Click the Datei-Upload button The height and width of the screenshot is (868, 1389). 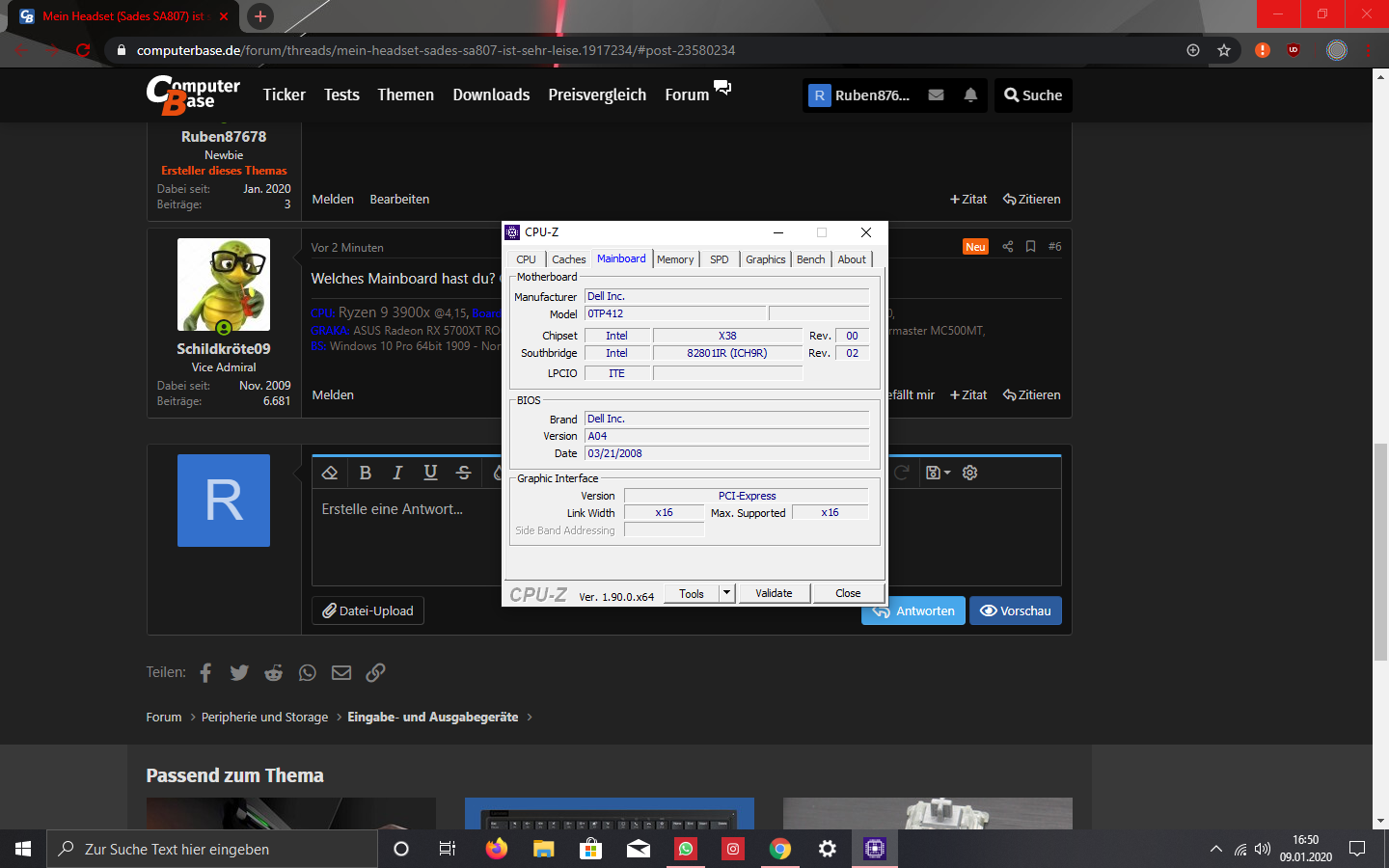(x=368, y=610)
